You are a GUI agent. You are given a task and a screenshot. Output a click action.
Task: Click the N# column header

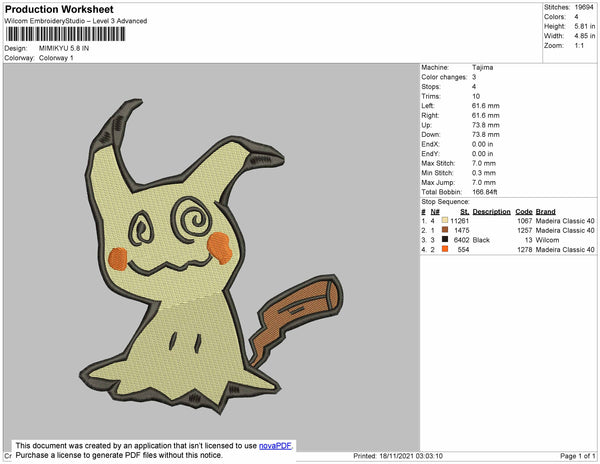point(434,211)
